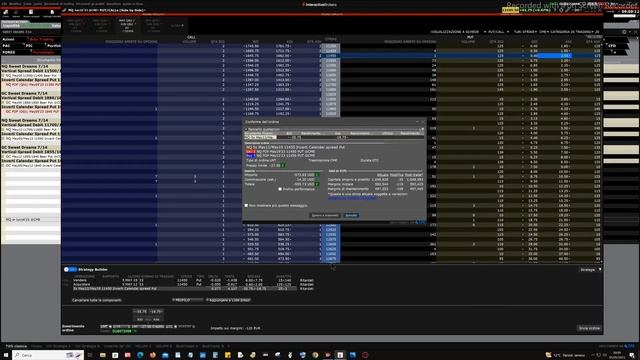Click Aggiungere a Liste prezzi
640x360 pixels.
pos(229,300)
